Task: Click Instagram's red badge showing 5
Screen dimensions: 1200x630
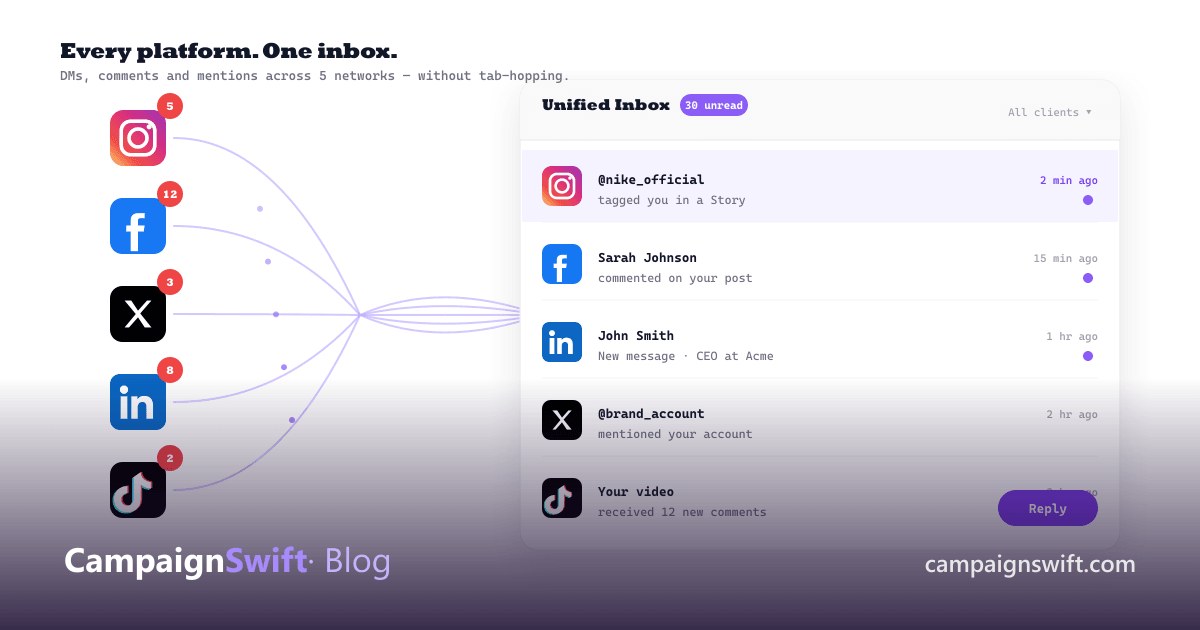Action: tap(170, 106)
